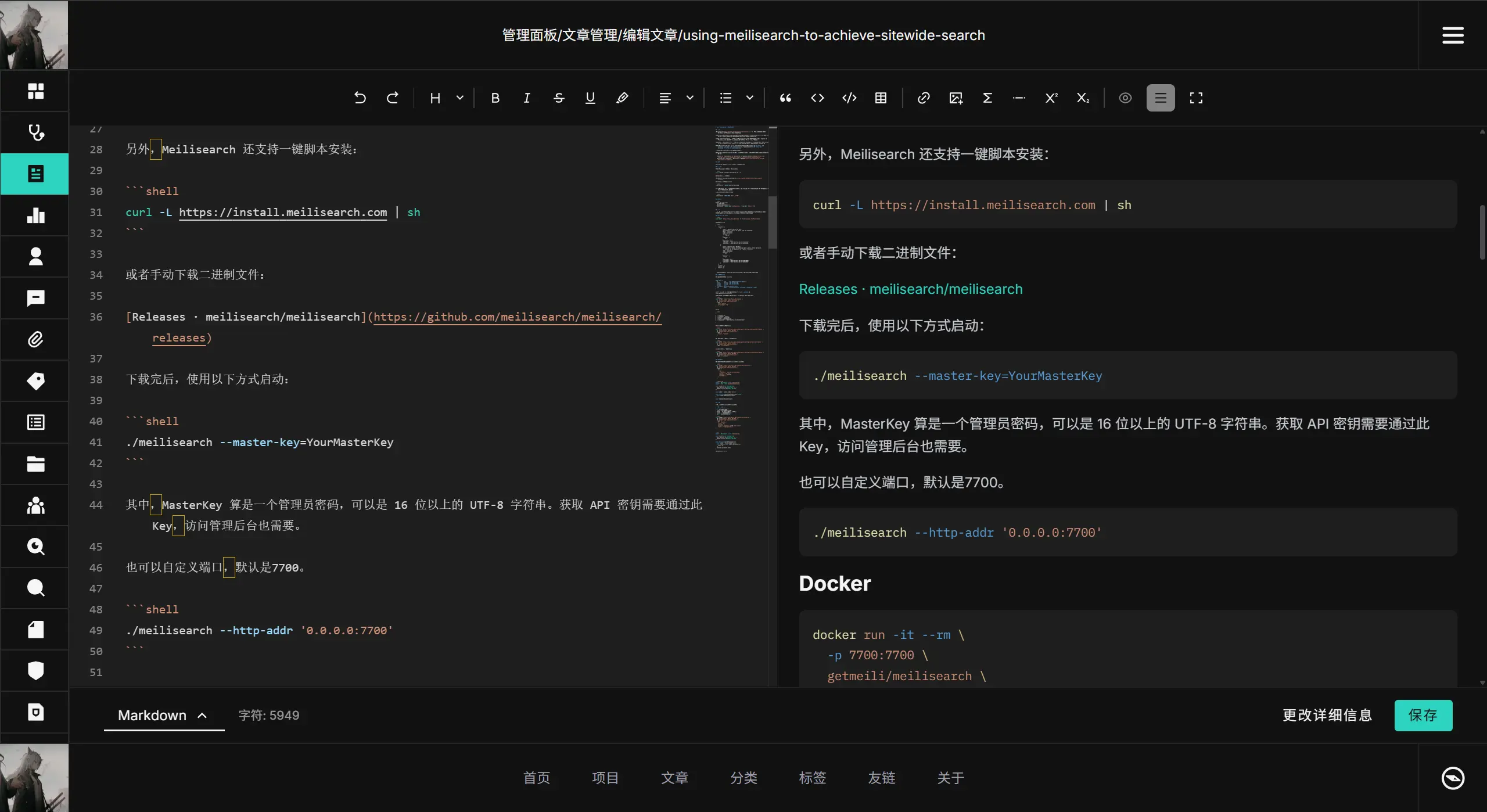Open the Releases · meilisearch/meilisearch preview link
Viewport: 1487px width, 812px height.
click(910, 289)
